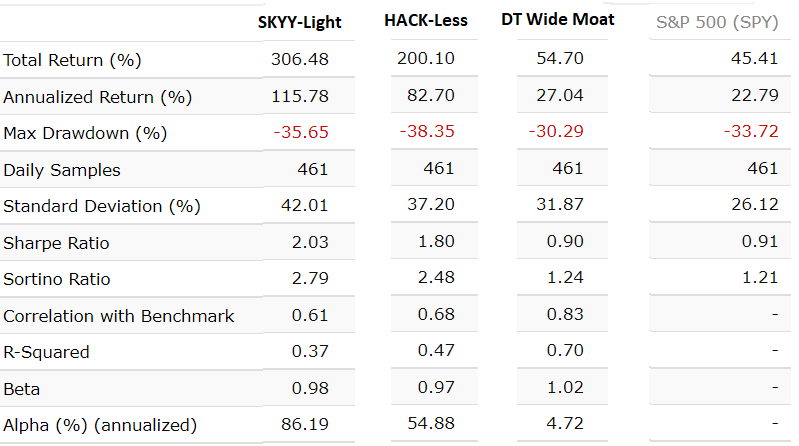This screenshot has height=446, width=799.
Task: Select the HACK-Less column header
Action: coord(427,20)
